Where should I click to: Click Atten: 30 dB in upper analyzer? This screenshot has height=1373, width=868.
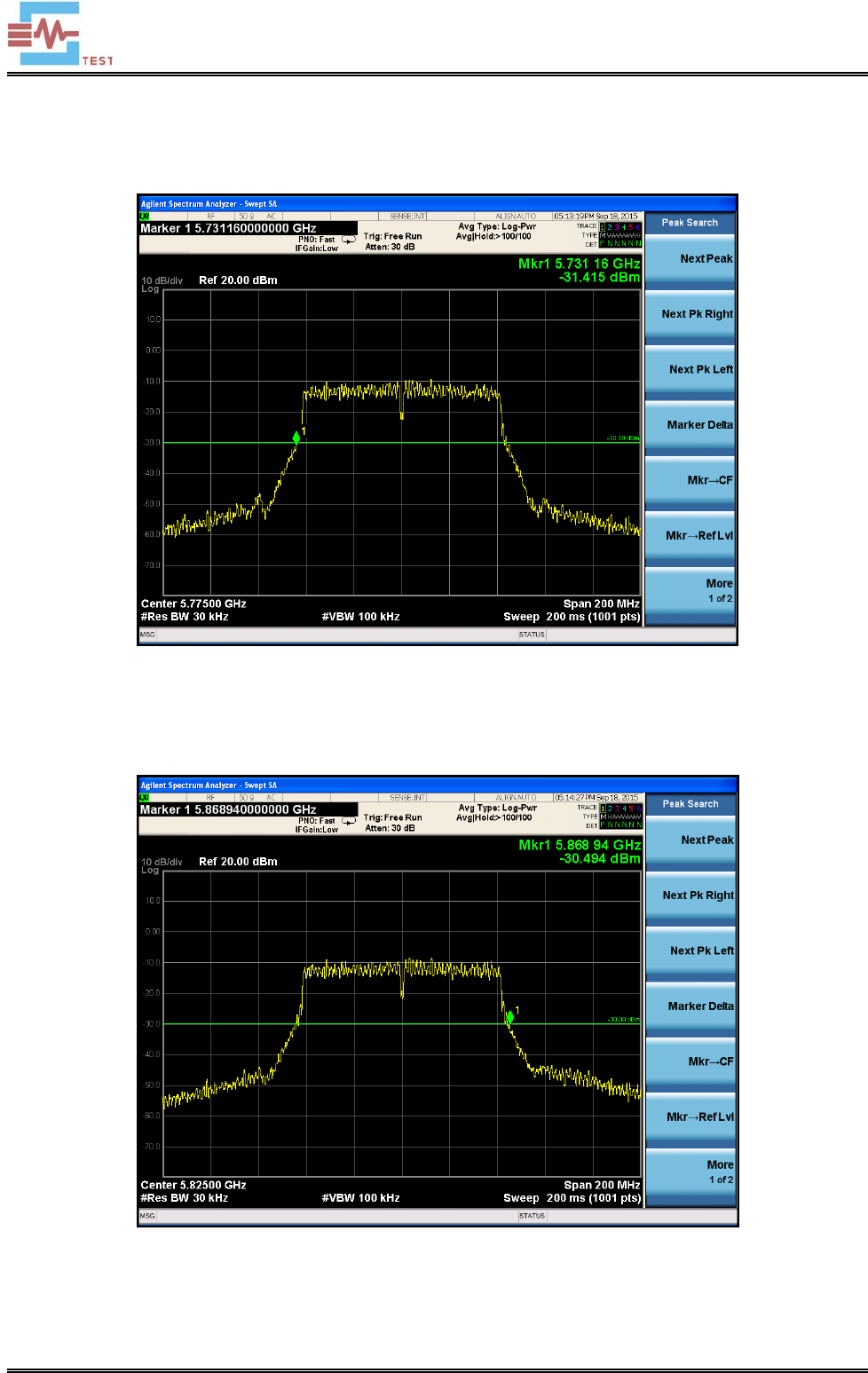click(390, 247)
